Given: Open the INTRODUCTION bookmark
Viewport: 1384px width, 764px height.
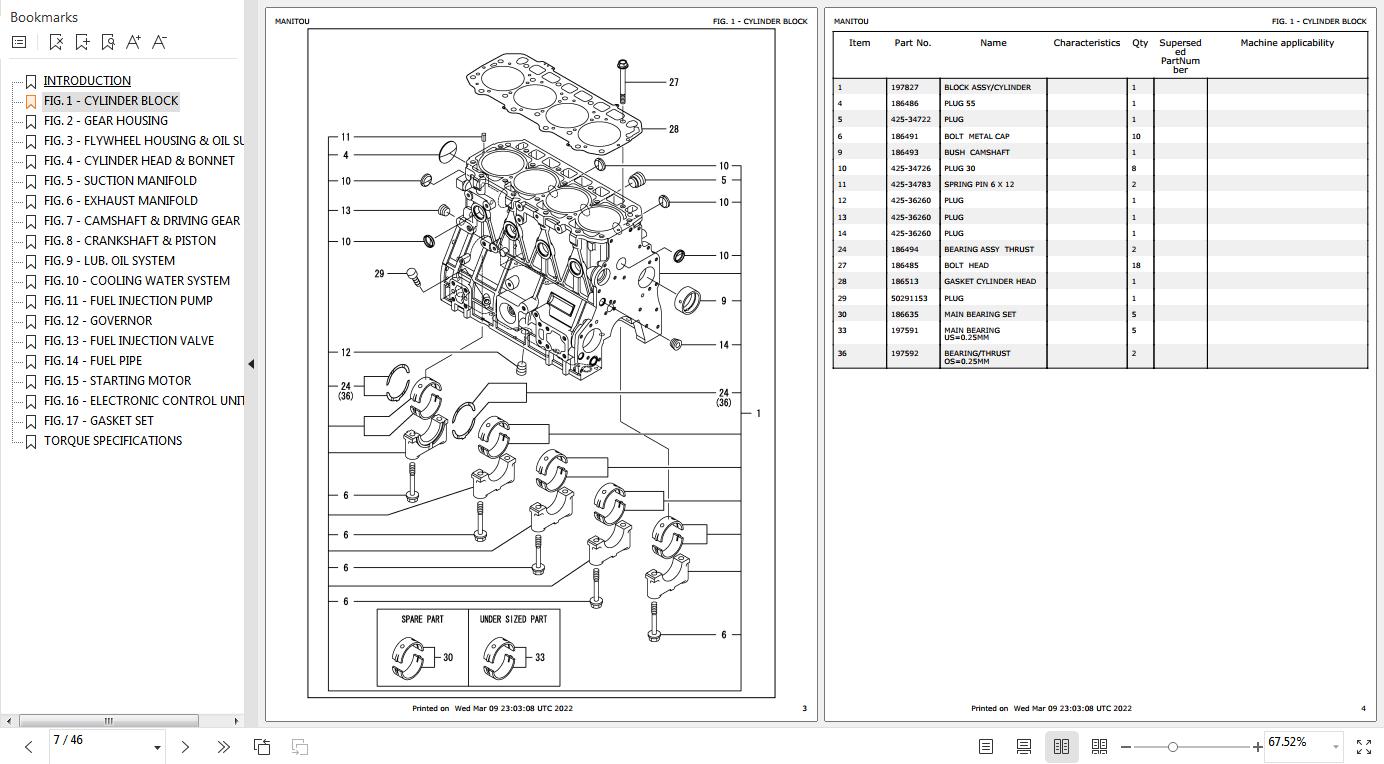Looking at the screenshot, I should click(87, 81).
